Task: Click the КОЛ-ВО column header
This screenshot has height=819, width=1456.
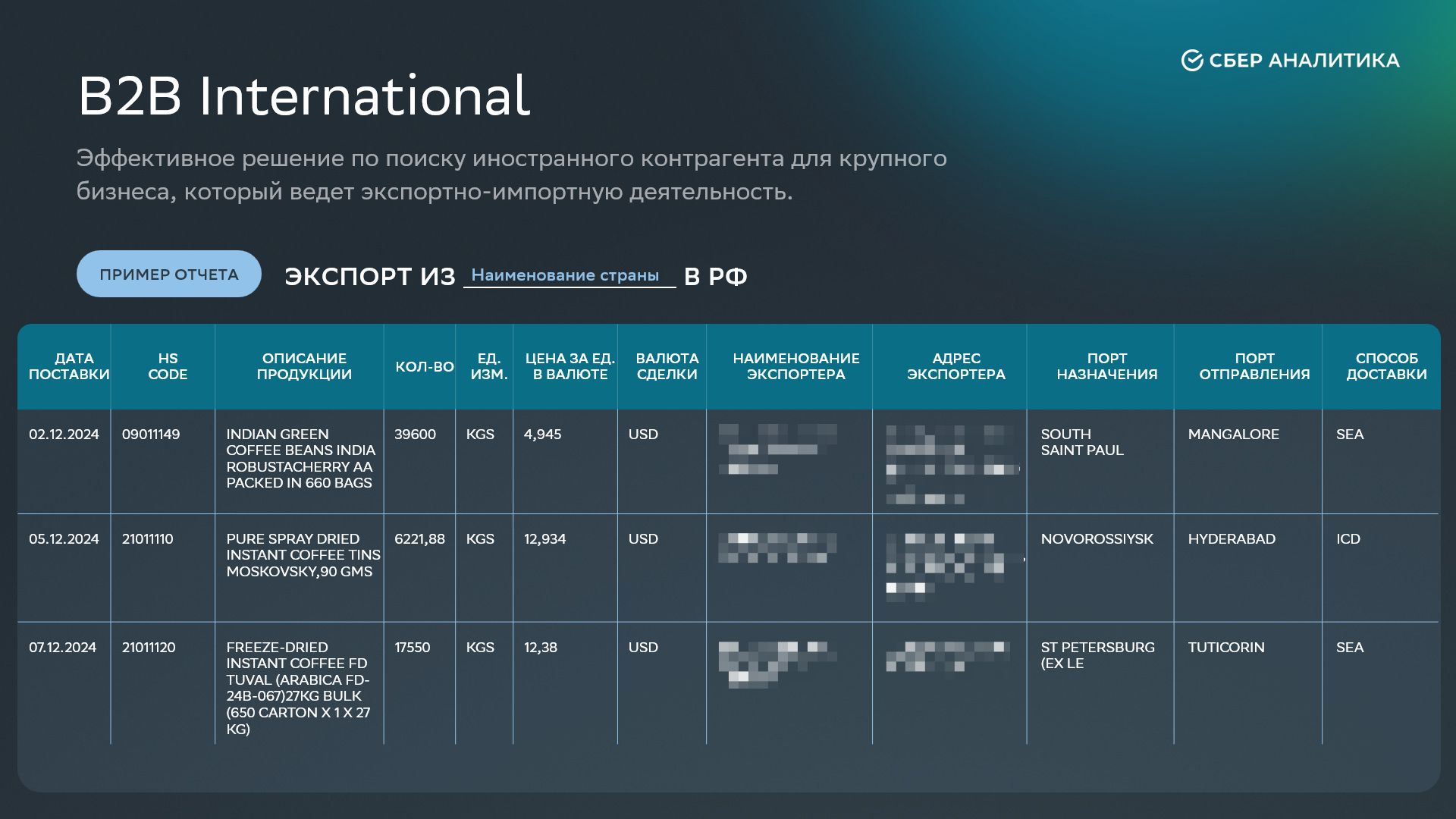Action: pos(424,367)
